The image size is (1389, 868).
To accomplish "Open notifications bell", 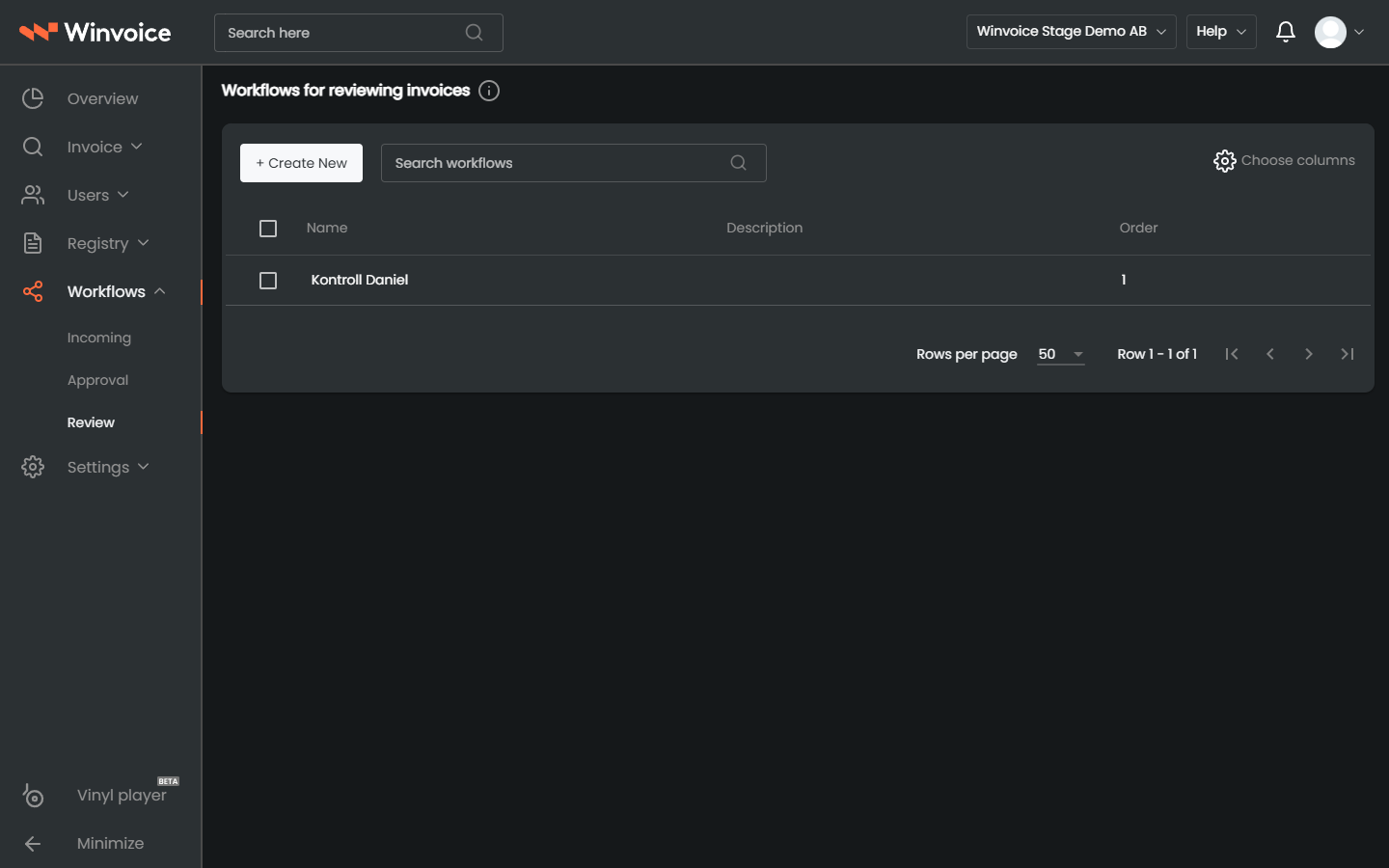I will click(1285, 32).
